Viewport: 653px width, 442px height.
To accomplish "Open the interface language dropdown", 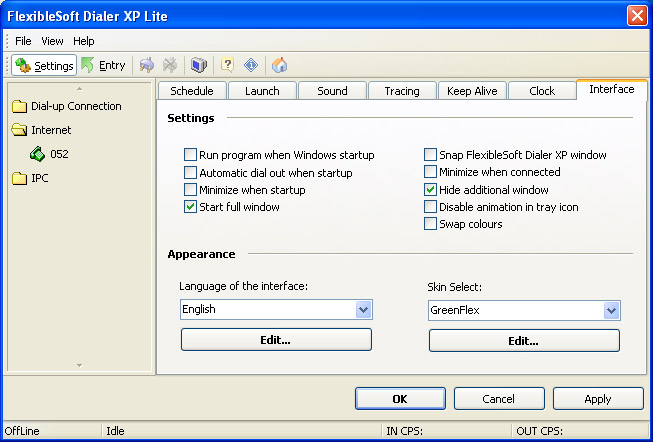I will pyautogui.click(x=363, y=310).
